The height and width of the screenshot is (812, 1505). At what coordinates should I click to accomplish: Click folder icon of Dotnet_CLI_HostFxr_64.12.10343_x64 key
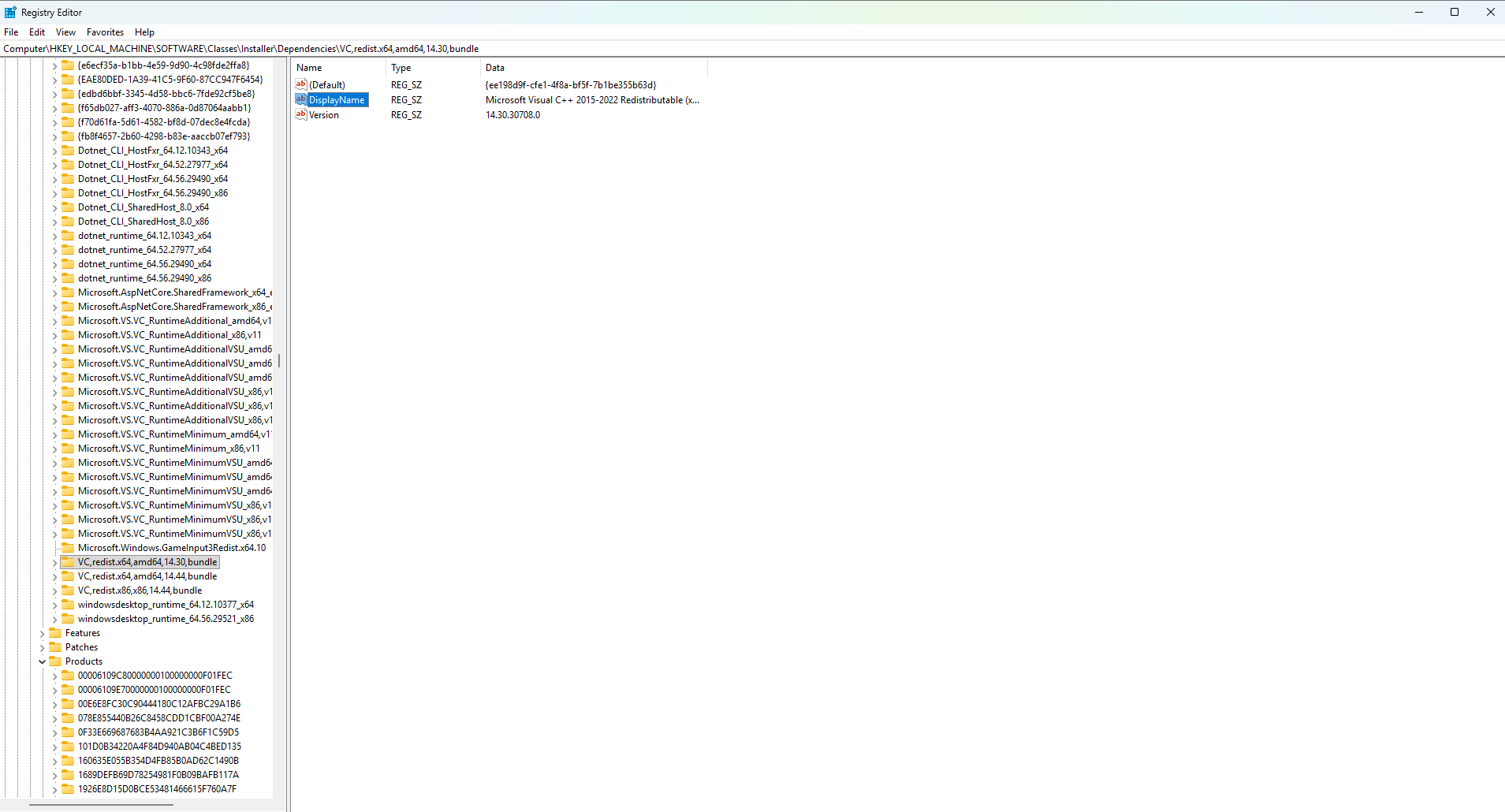click(x=68, y=151)
